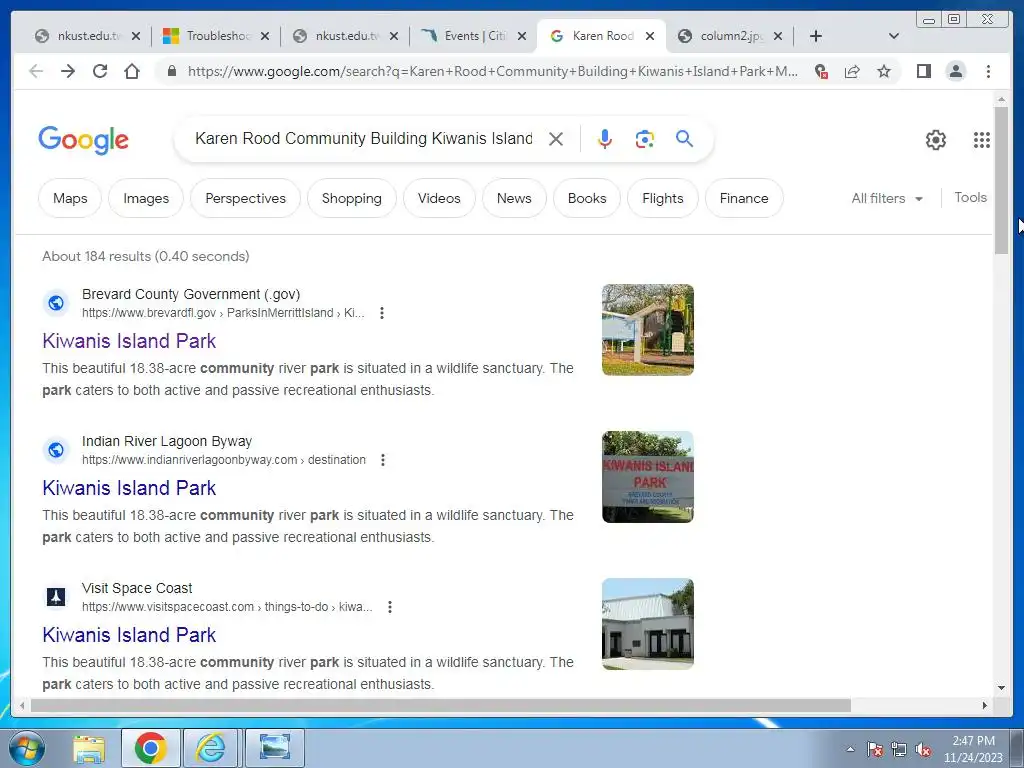Open the Chrome profile avatar menu

955,71
